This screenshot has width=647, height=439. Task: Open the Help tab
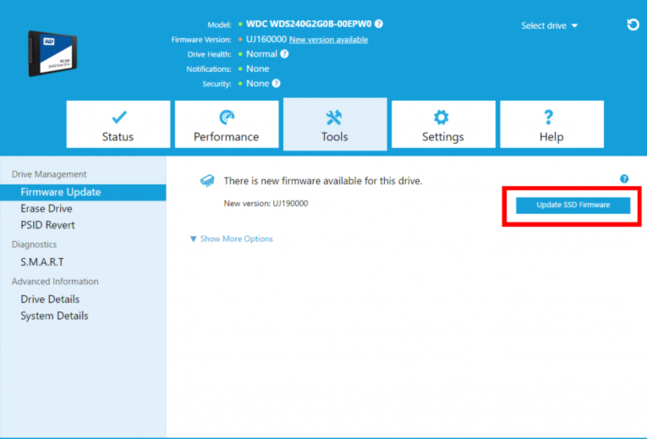pyautogui.click(x=552, y=124)
